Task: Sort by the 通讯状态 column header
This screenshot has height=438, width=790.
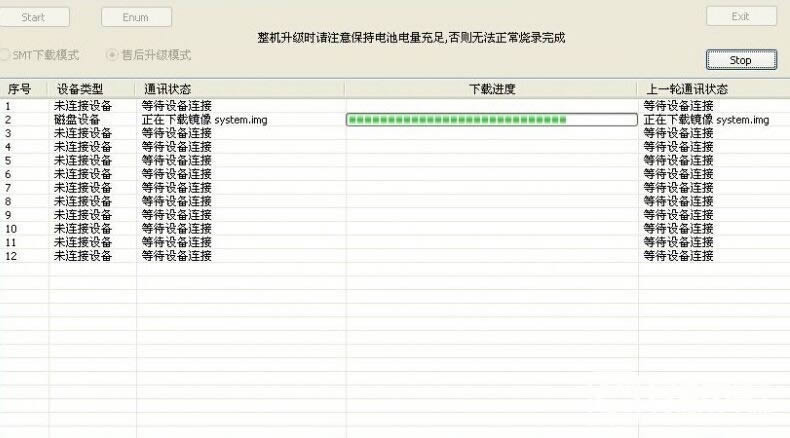Action: [x=168, y=90]
